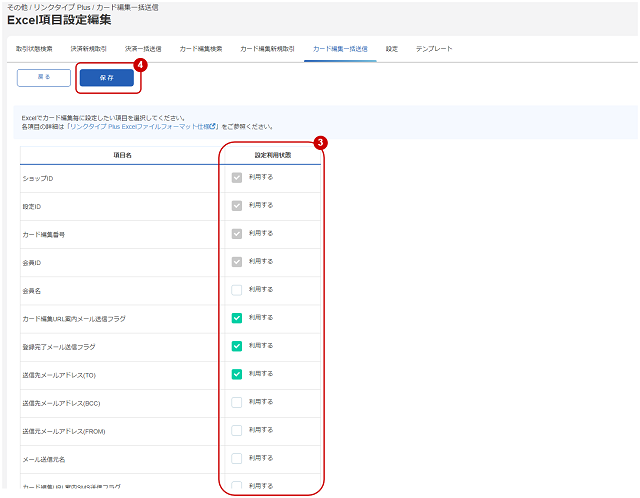Go to the 設定 tab

(x=392, y=49)
